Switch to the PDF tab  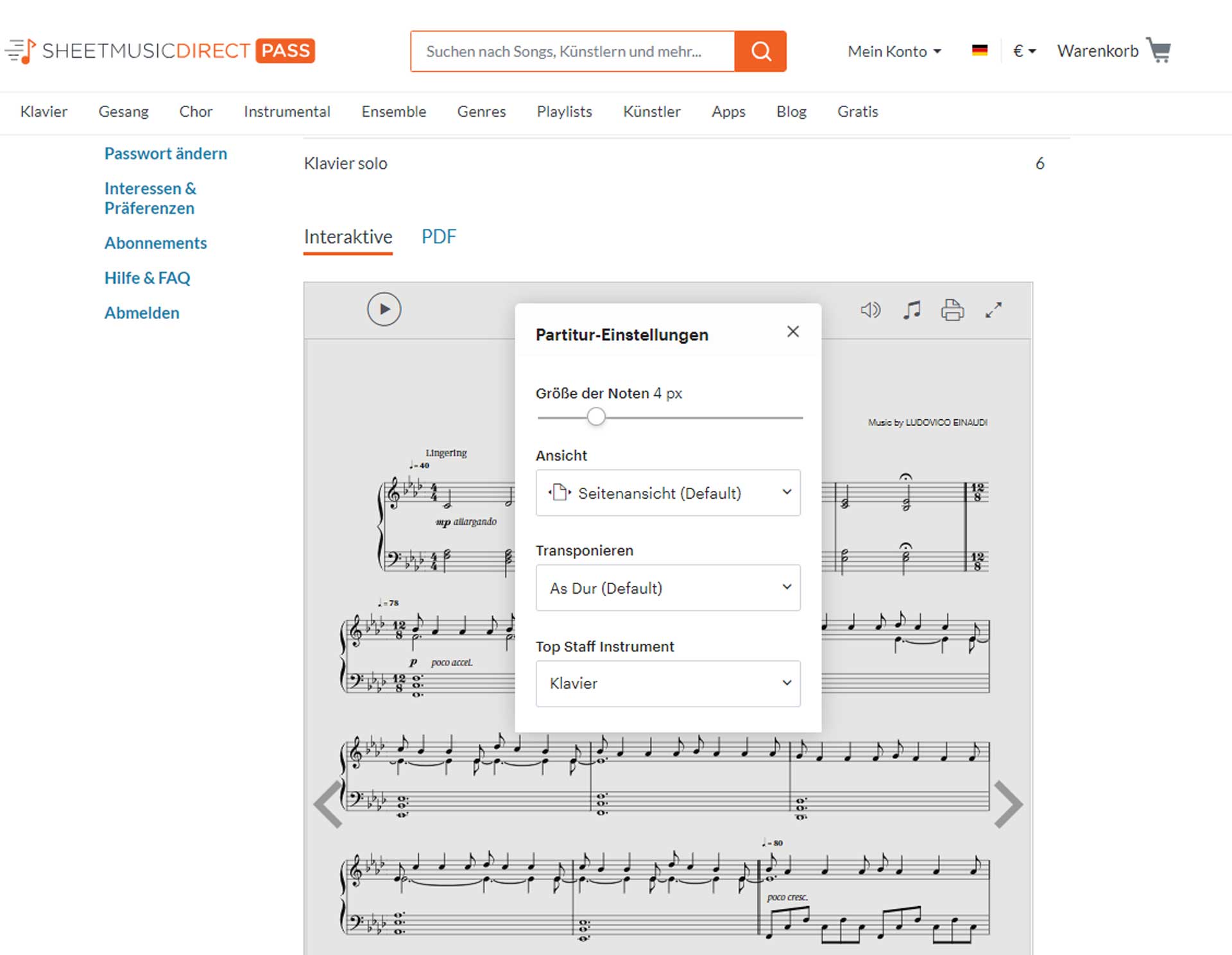tap(438, 237)
